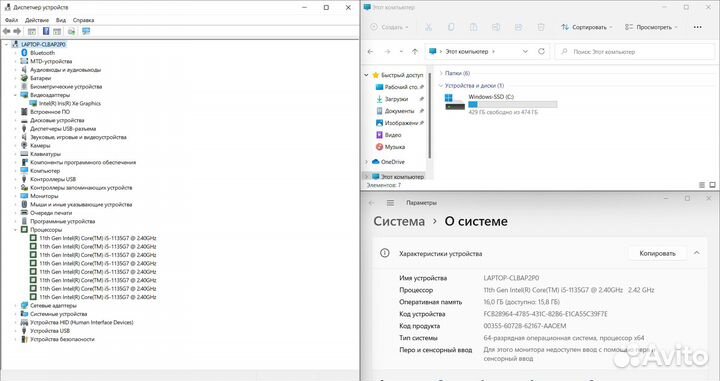The width and height of the screenshot is (720, 381).
Task: Click the Explorer search field Поиск: Этот компьютер
Action: [x=635, y=51]
